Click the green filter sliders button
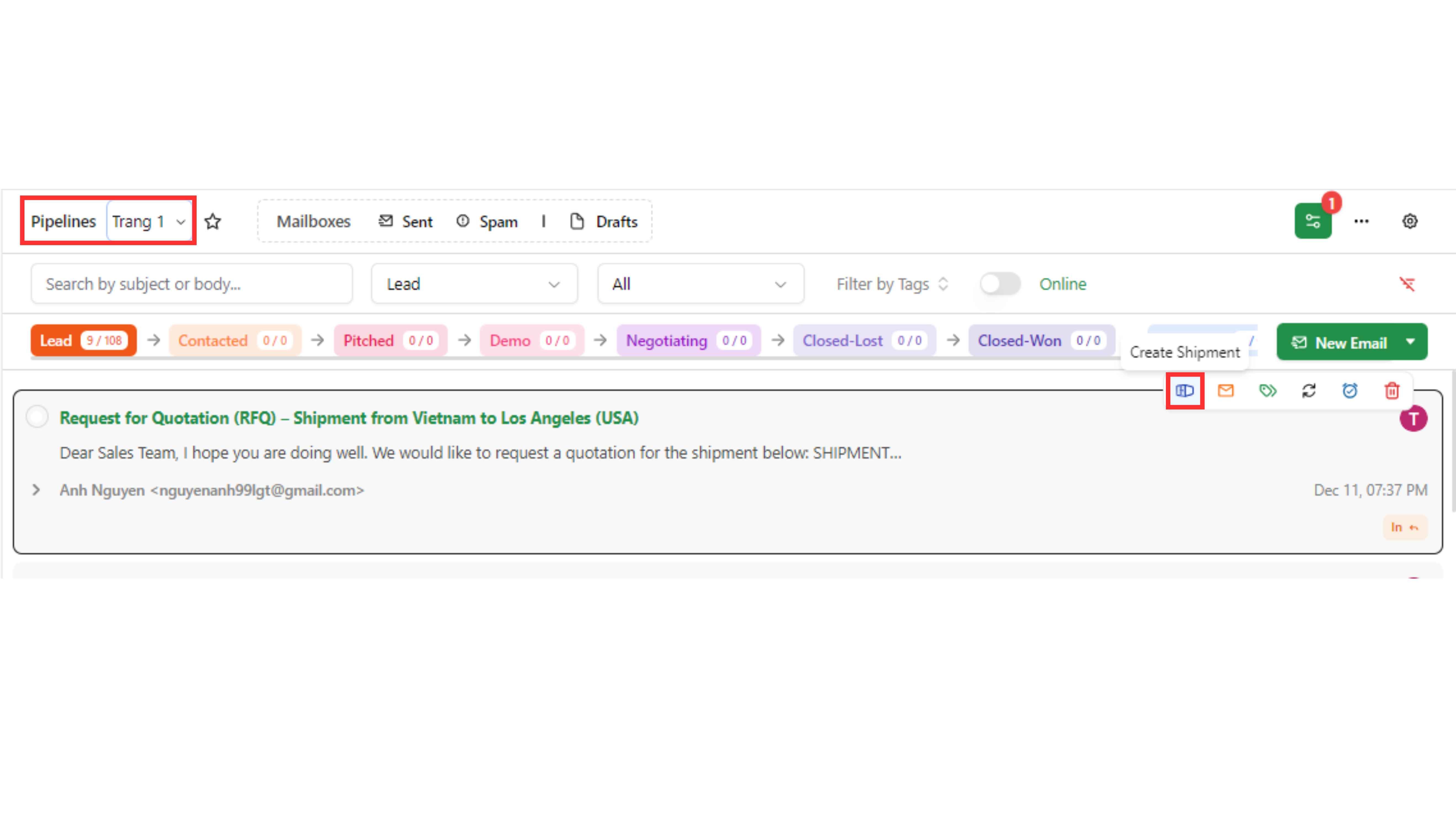The height and width of the screenshot is (819, 1456). 1312,221
